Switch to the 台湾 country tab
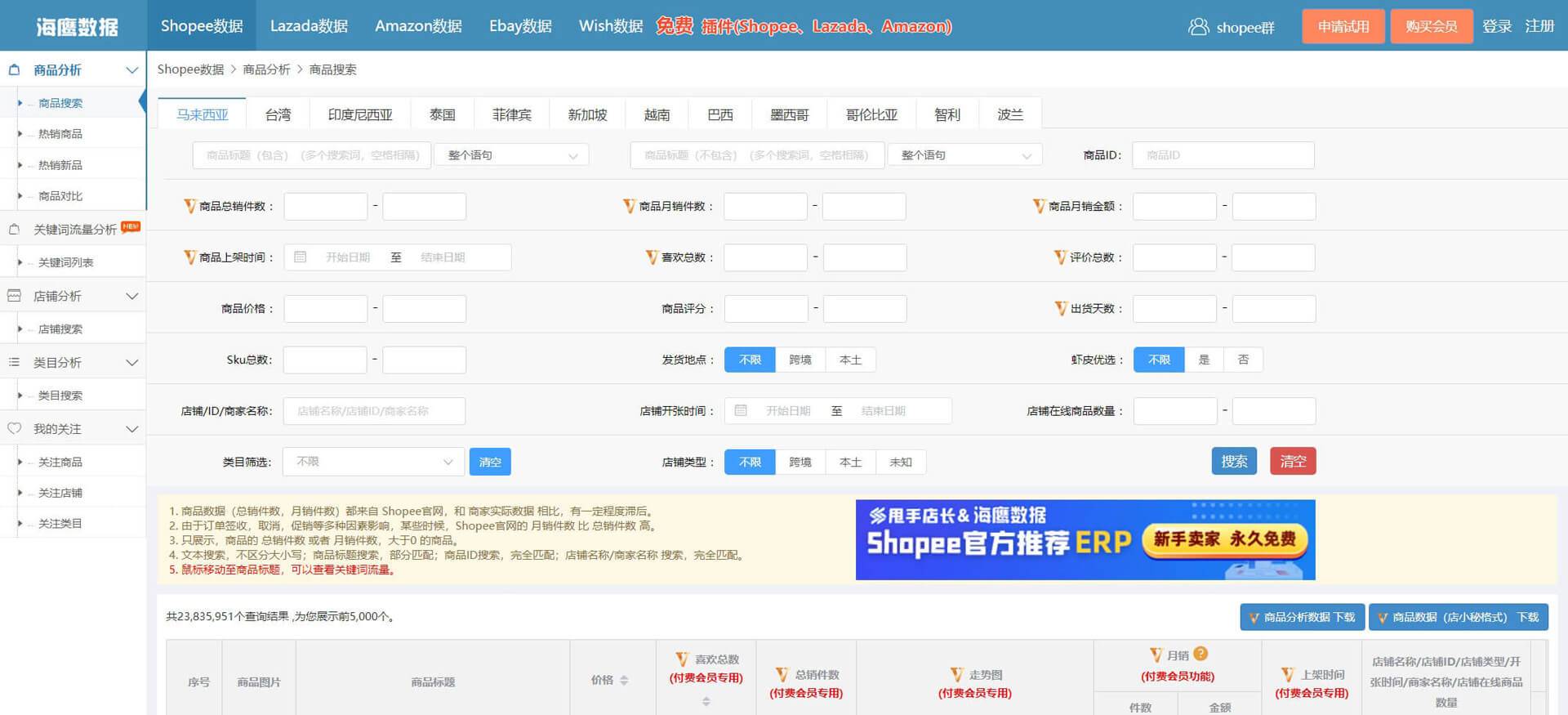Viewport: 1568px width, 715px height. pyautogui.click(x=278, y=114)
